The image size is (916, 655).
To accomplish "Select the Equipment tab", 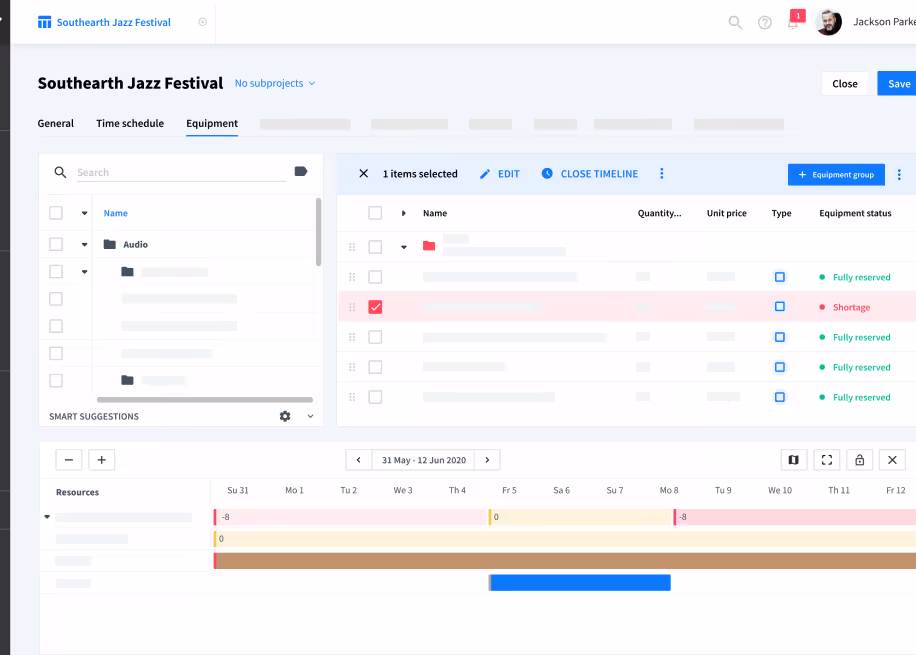I will tap(212, 123).
